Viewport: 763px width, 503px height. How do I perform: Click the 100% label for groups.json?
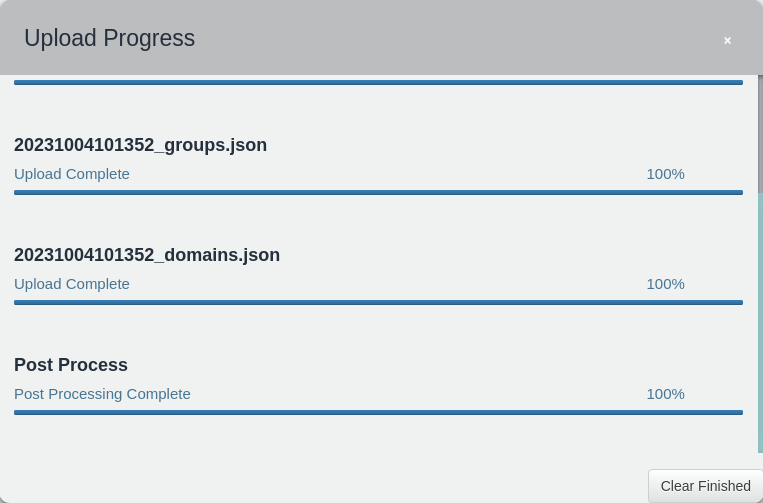[x=665, y=174]
